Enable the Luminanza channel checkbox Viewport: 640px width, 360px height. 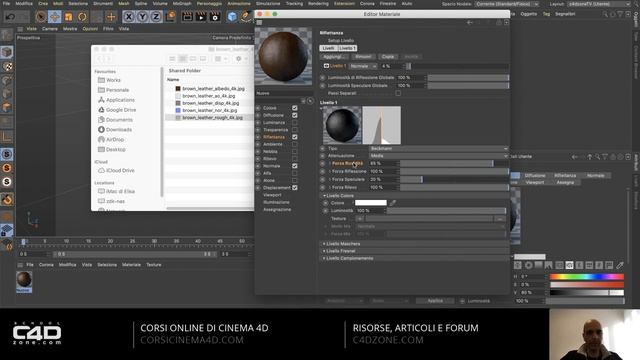pos(295,122)
